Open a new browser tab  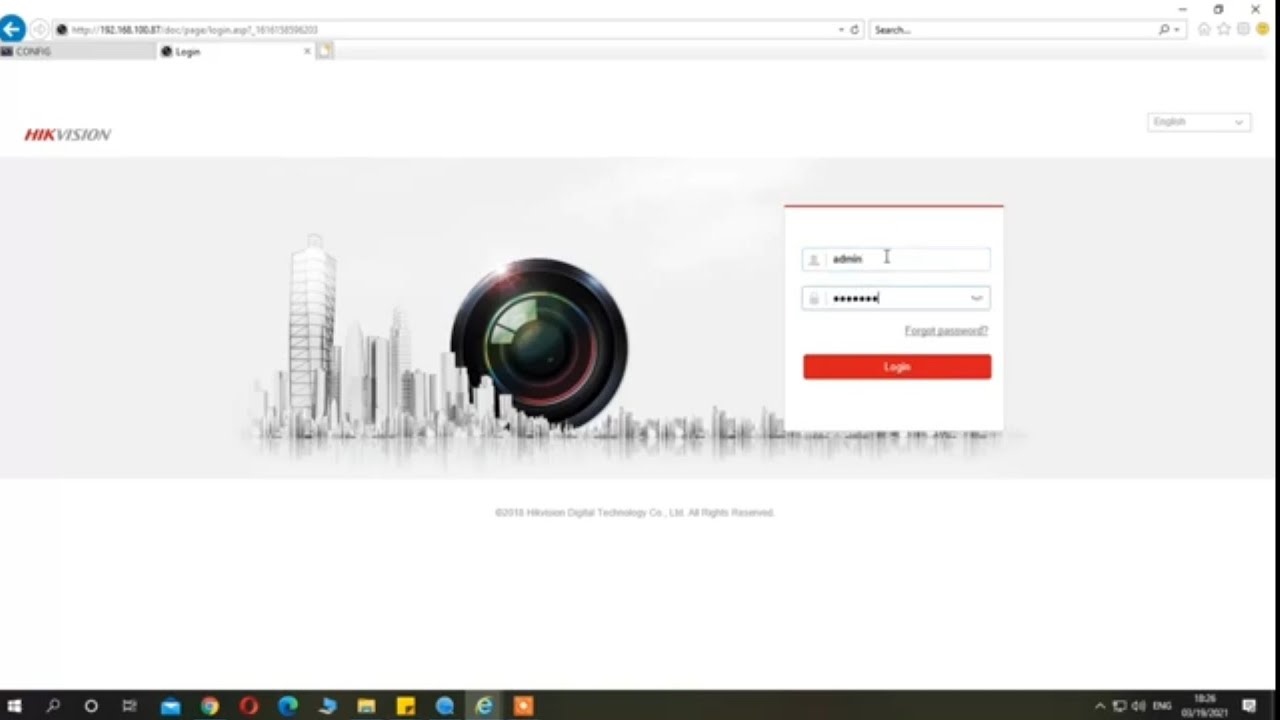click(325, 51)
